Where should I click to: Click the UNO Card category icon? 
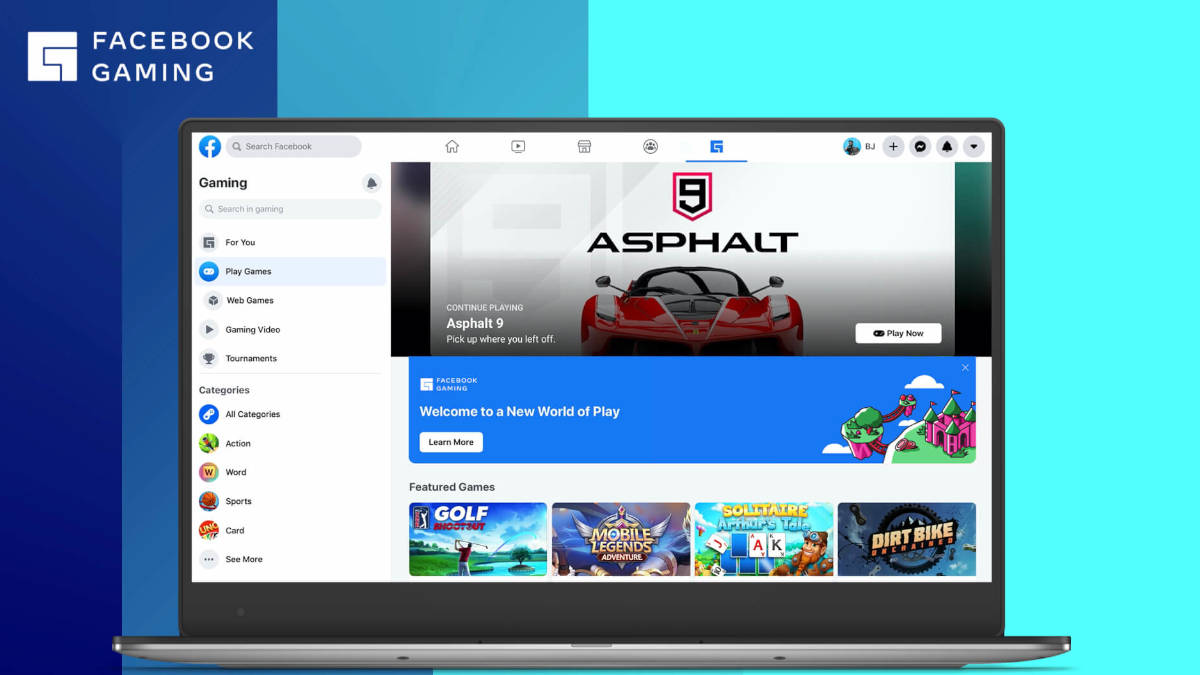[x=209, y=530]
